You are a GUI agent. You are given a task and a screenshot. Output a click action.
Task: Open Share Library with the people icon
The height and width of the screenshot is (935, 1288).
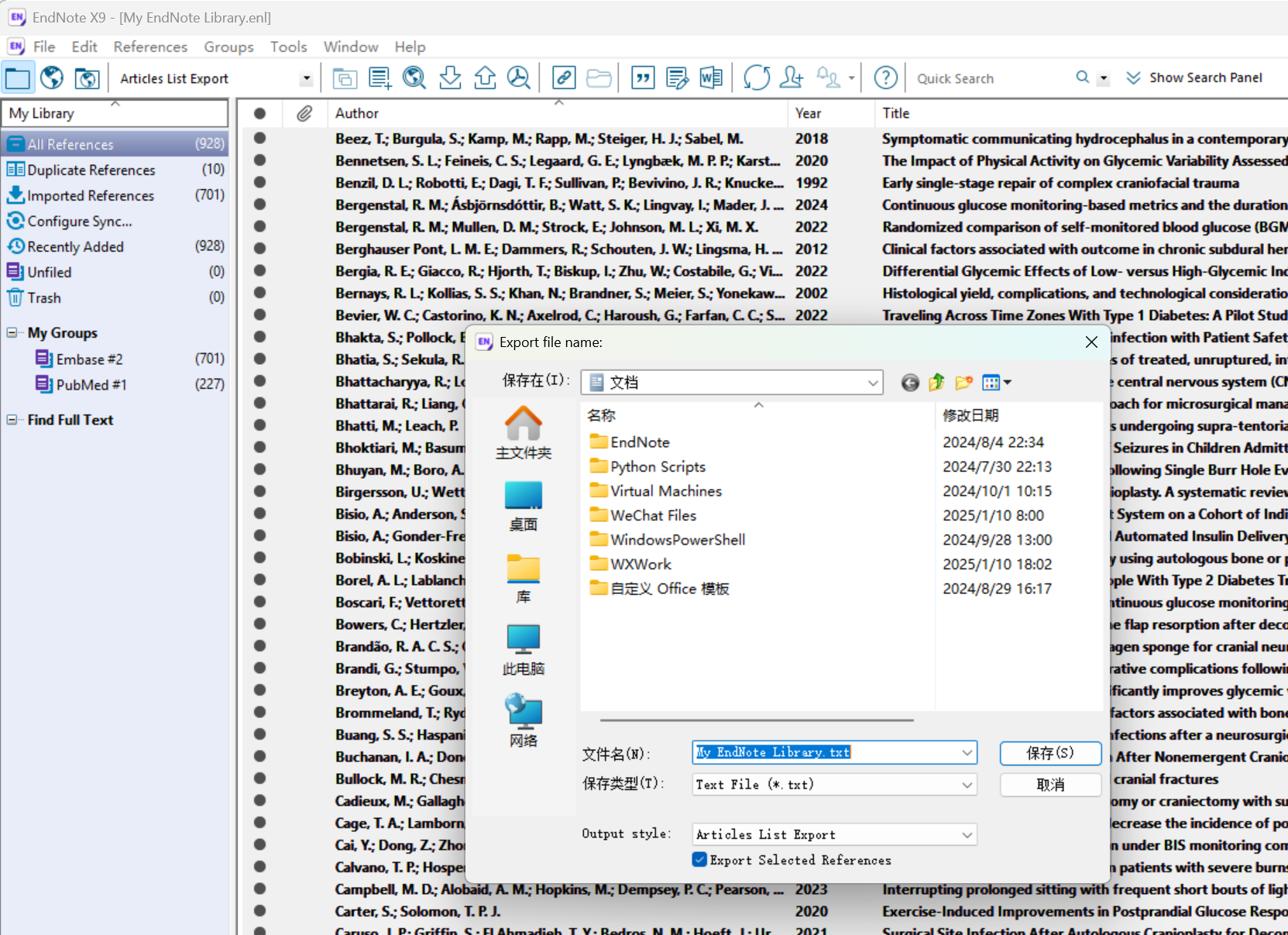pos(791,77)
